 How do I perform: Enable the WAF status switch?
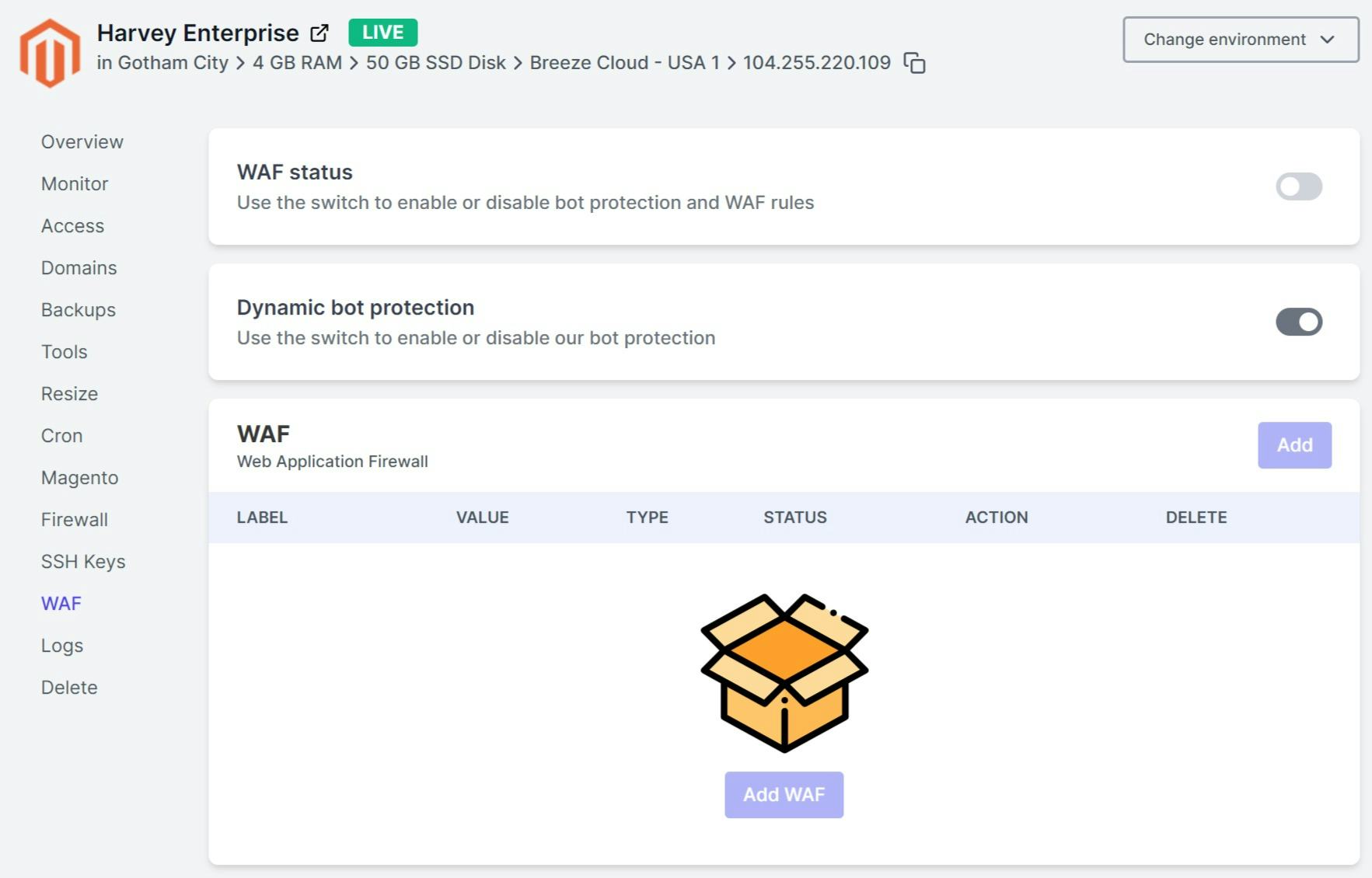[x=1298, y=186]
